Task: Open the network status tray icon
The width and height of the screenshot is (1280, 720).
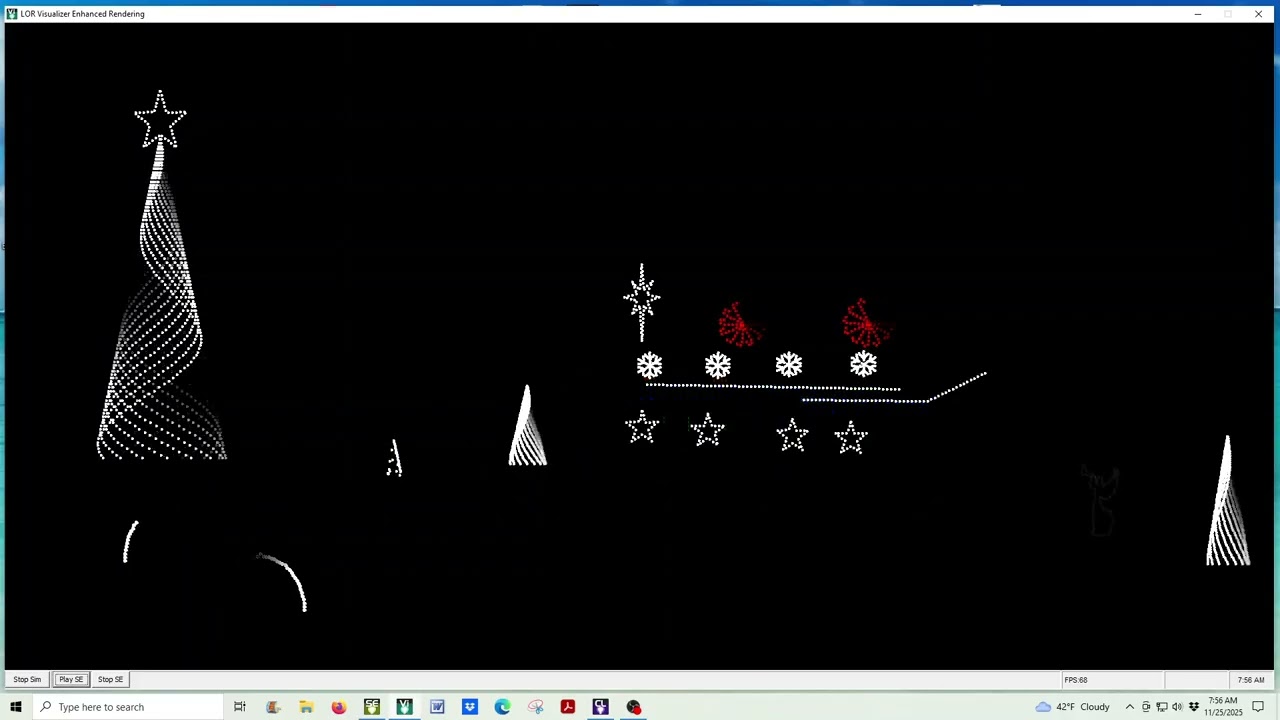Action: tap(1162, 707)
